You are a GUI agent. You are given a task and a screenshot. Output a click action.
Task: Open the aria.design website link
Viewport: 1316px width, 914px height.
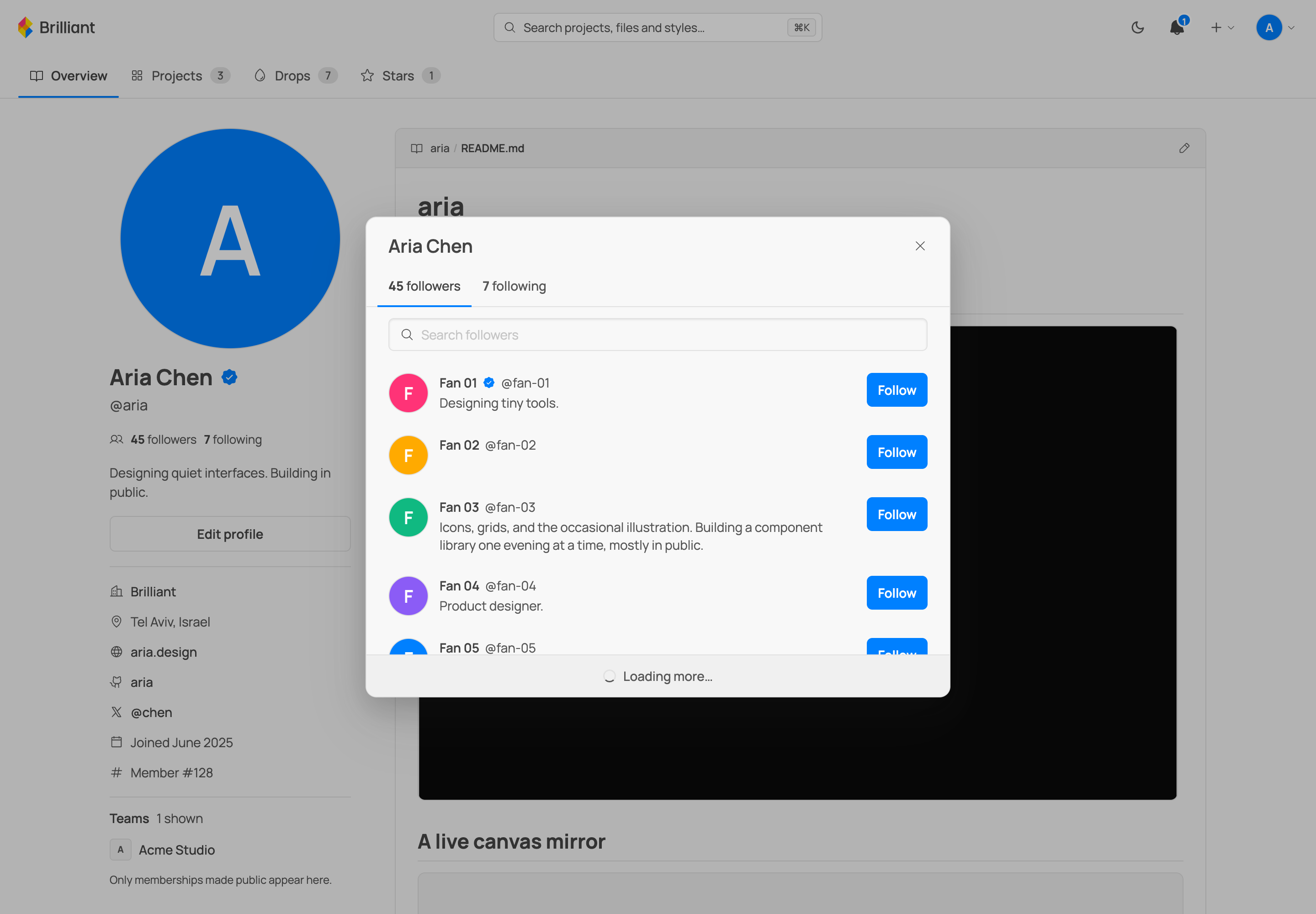point(163,652)
